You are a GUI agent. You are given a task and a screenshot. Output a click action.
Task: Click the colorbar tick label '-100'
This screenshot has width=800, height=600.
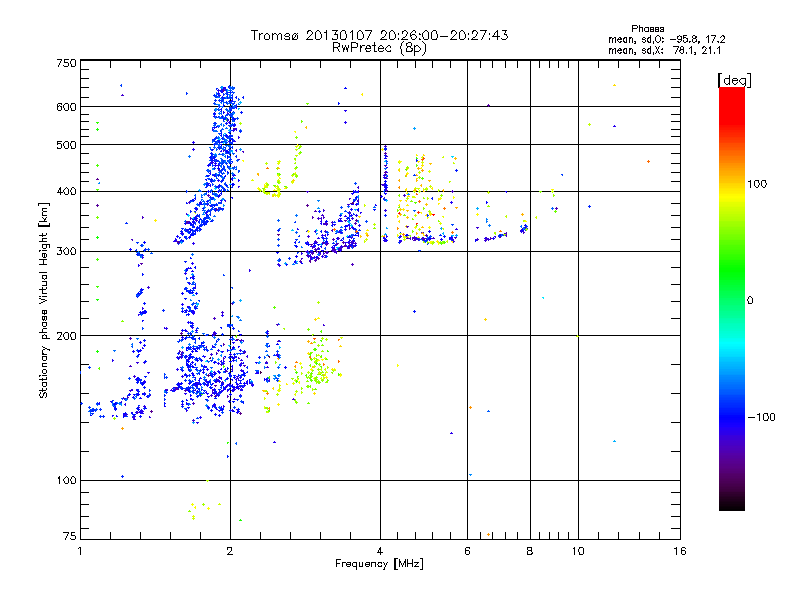[761, 417]
